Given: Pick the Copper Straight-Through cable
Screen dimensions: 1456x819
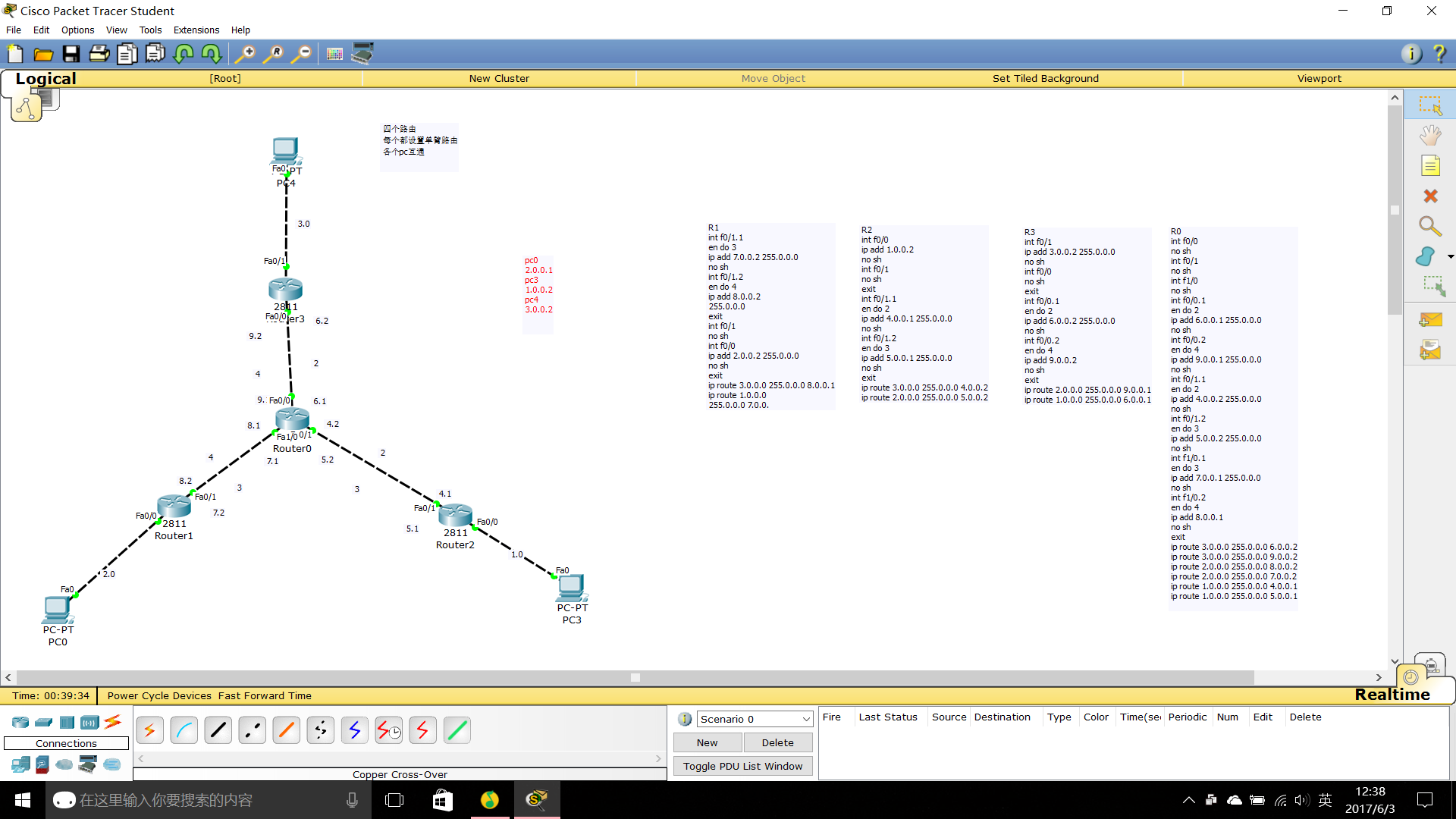Looking at the screenshot, I should pyautogui.click(x=218, y=730).
